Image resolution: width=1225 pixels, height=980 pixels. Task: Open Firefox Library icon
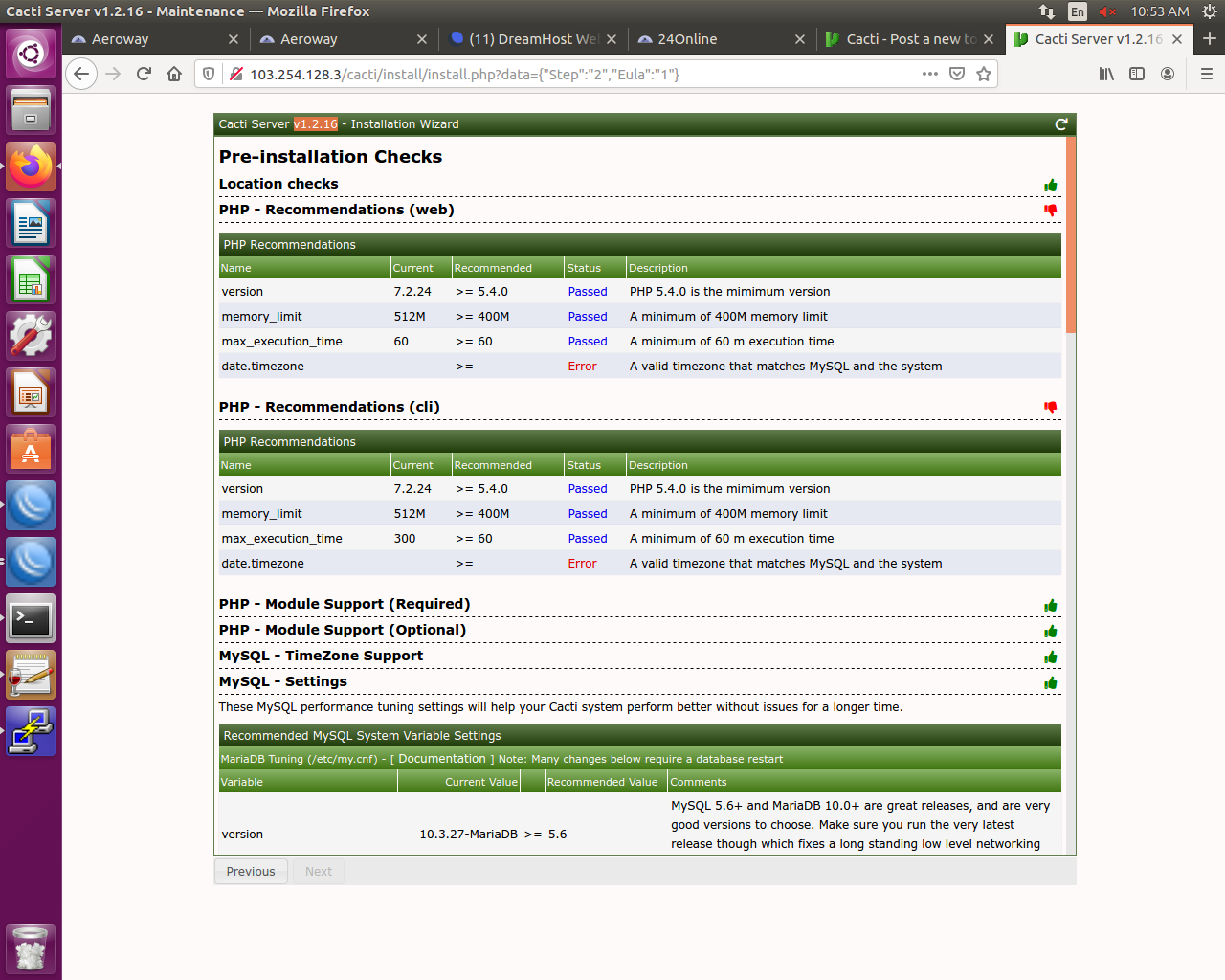[x=1106, y=74]
